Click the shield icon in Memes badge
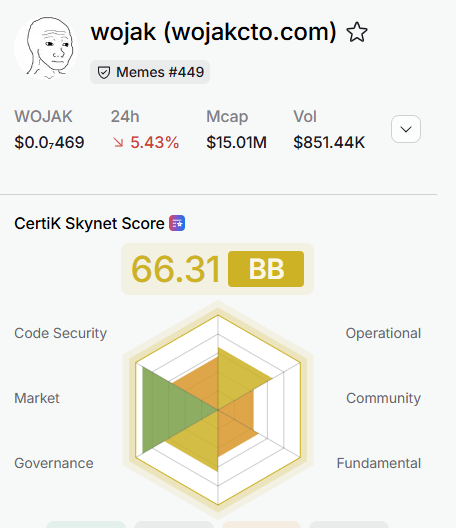 point(104,72)
